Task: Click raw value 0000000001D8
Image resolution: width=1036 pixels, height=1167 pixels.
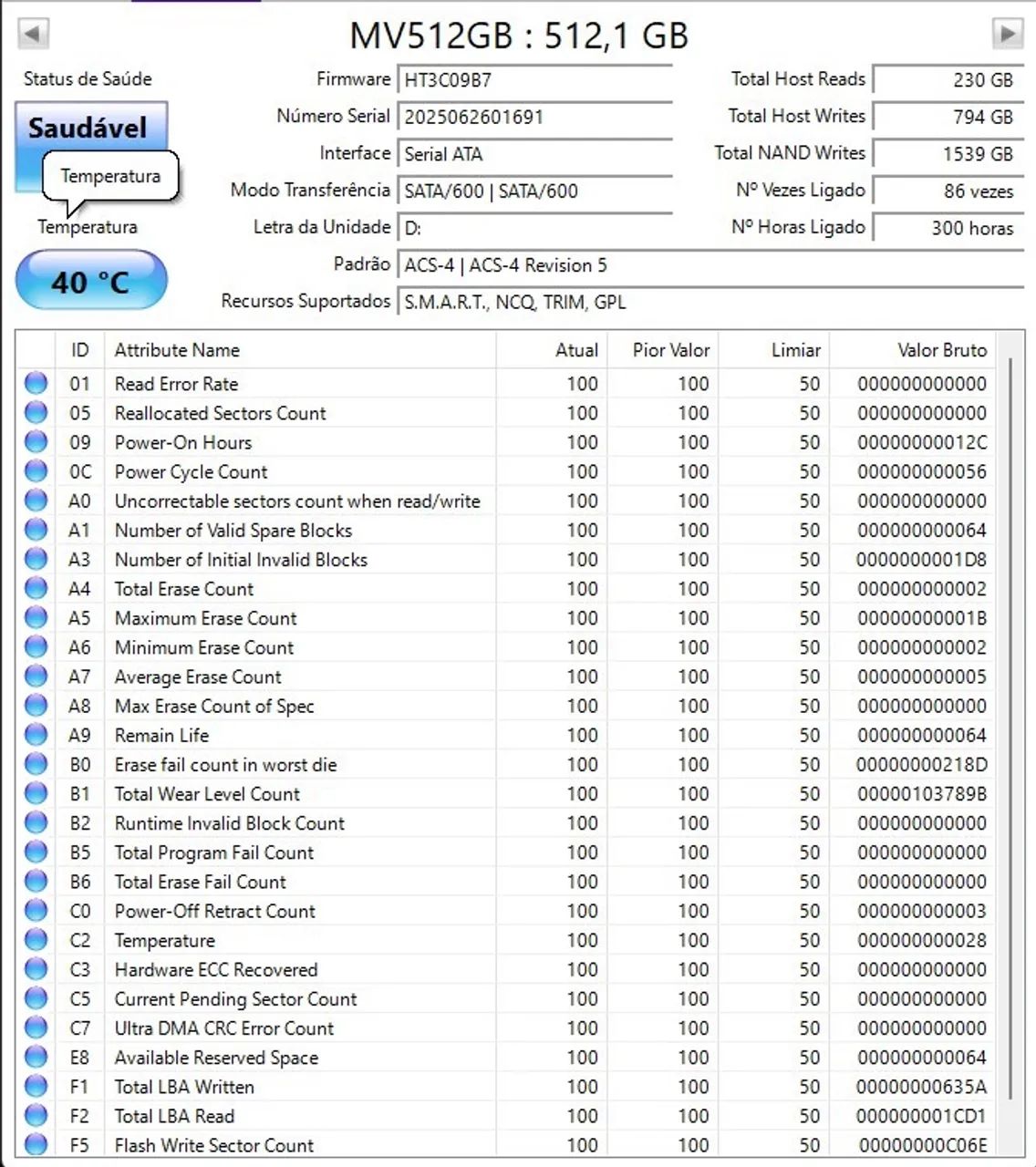Action: 922,559
